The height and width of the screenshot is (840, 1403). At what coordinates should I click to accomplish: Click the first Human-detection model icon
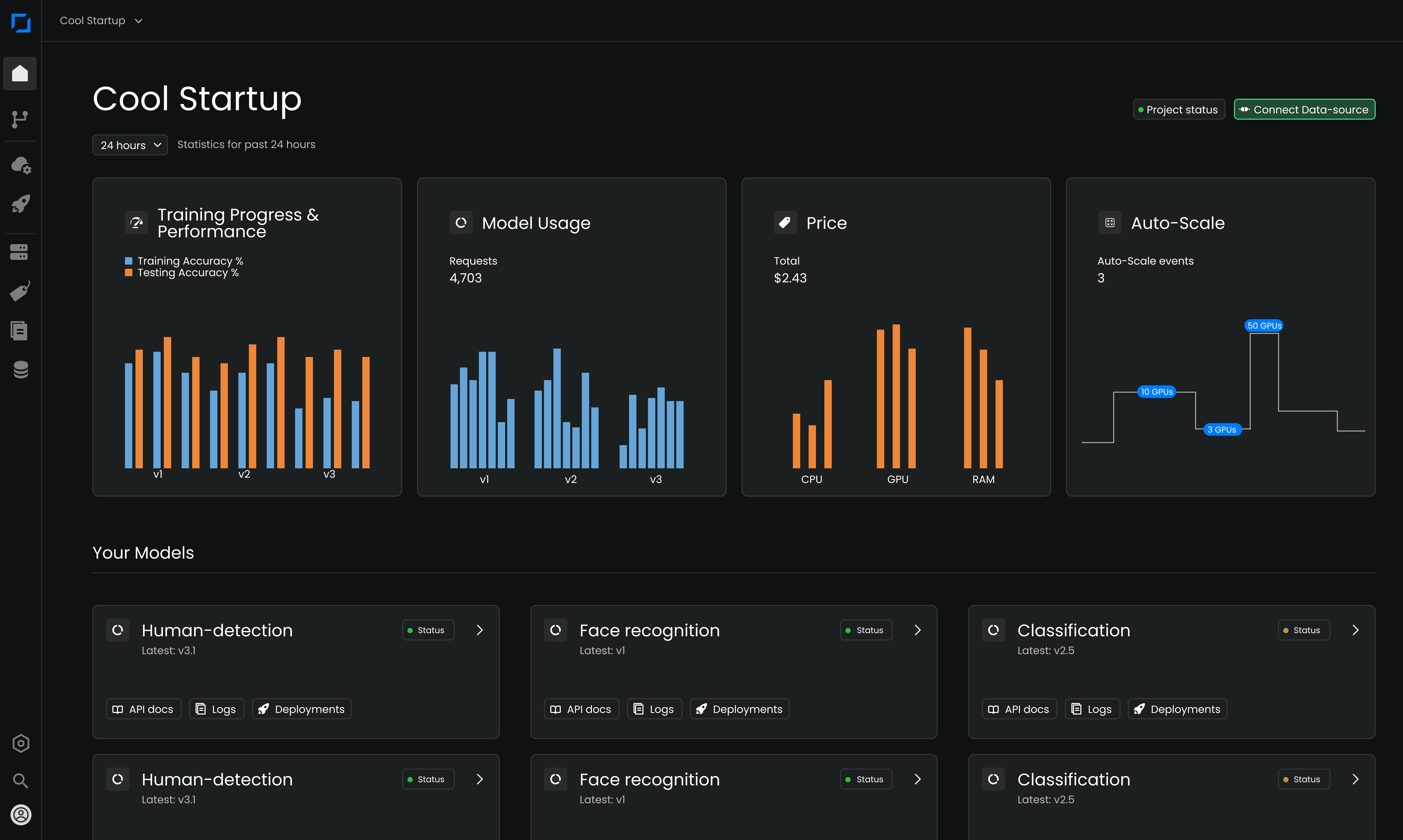point(118,630)
